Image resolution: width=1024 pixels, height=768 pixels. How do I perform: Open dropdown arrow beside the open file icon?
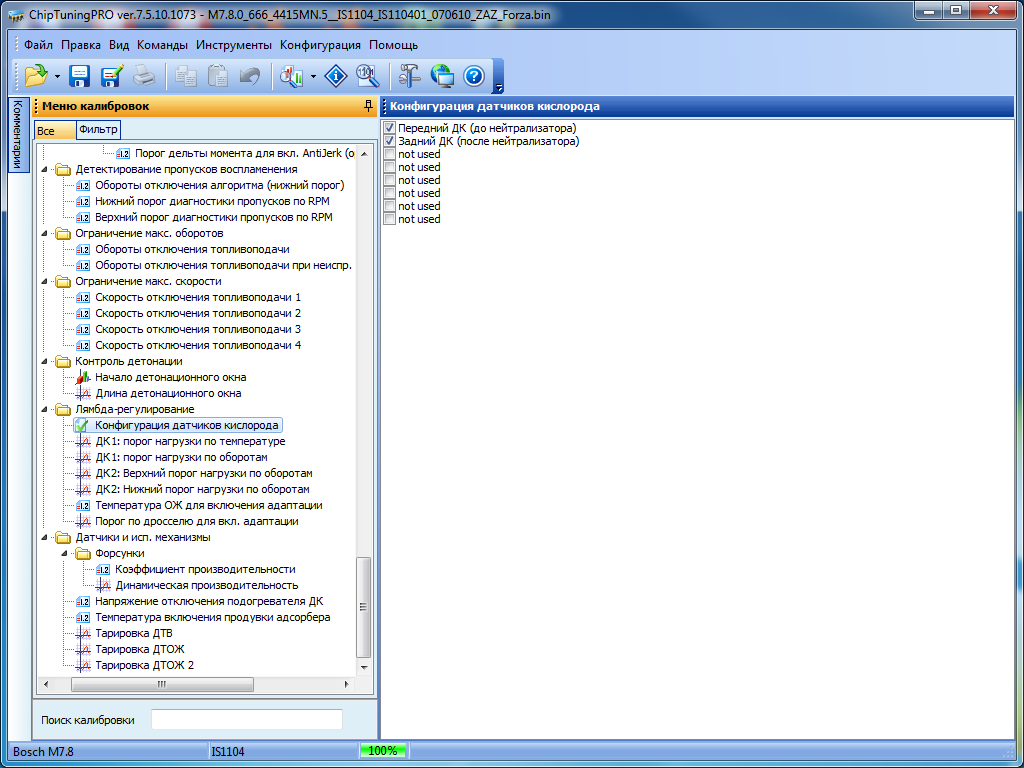[58, 76]
